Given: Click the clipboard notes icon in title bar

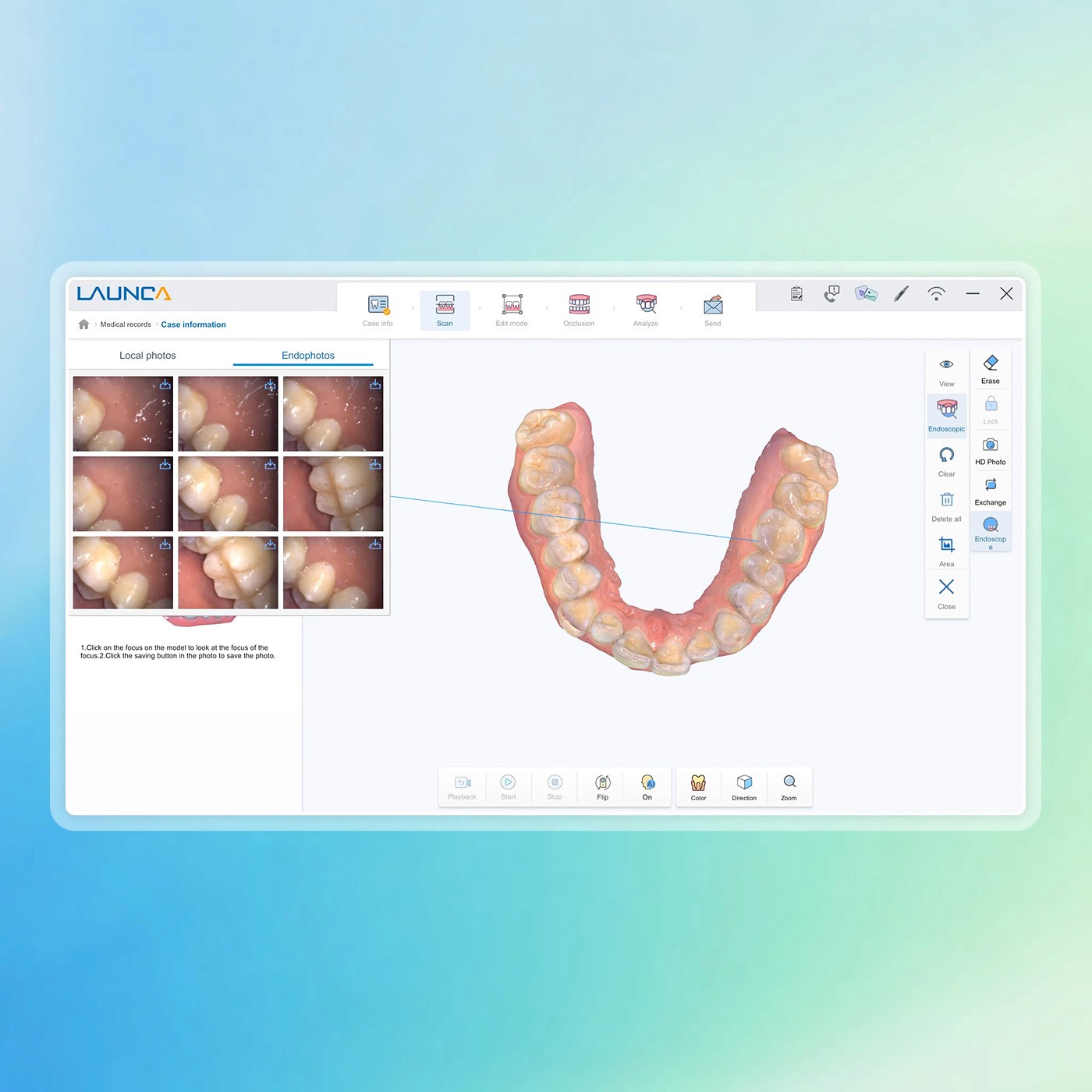Looking at the screenshot, I should coord(796,294).
